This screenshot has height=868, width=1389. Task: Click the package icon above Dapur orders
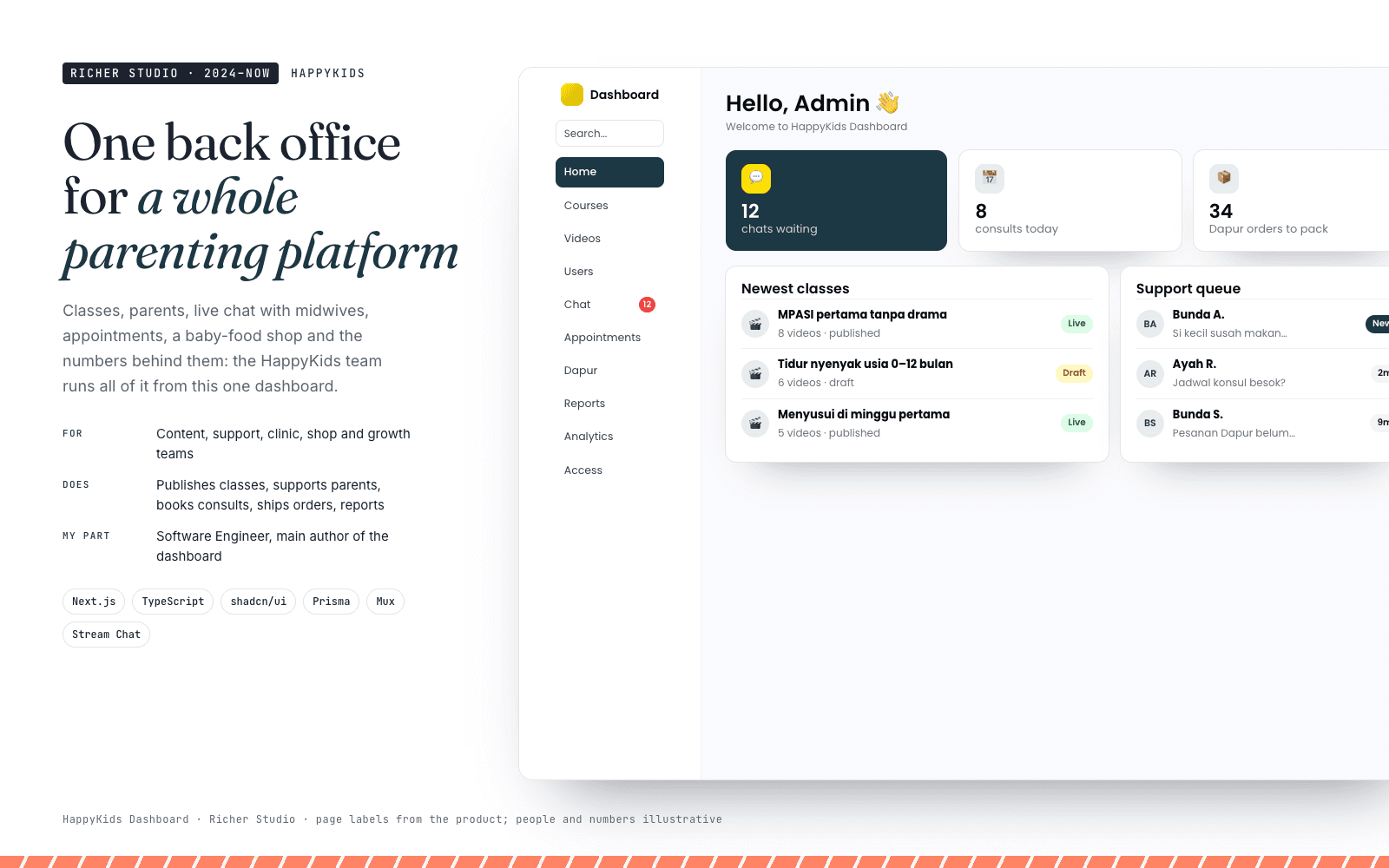[x=1224, y=179]
